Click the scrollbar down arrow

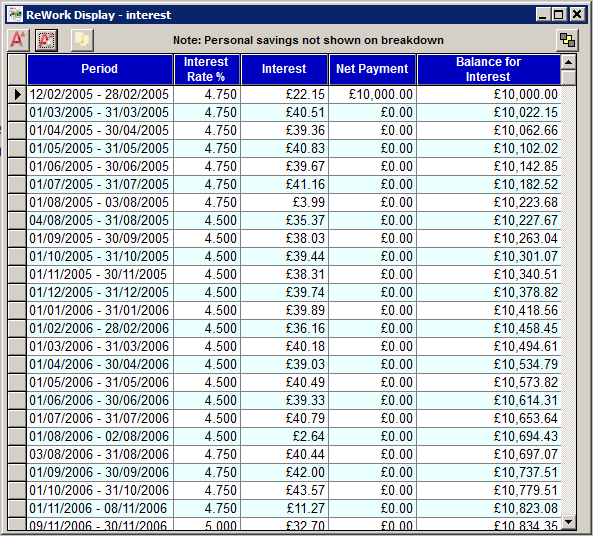coord(568,522)
